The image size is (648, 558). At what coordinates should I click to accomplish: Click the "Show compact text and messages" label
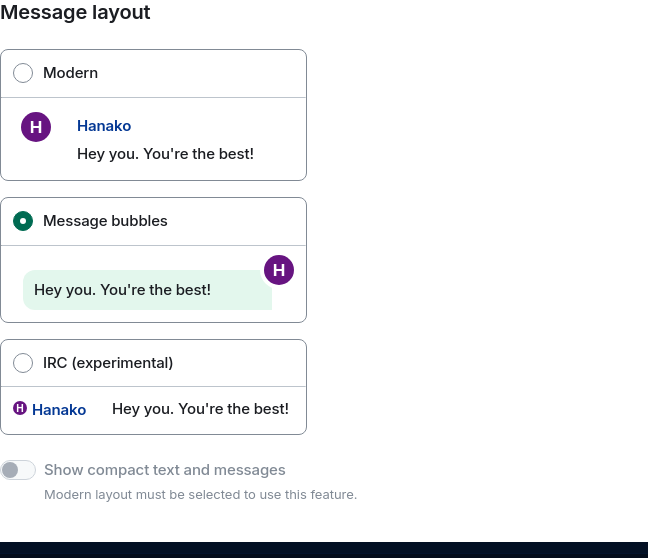(165, 470)
